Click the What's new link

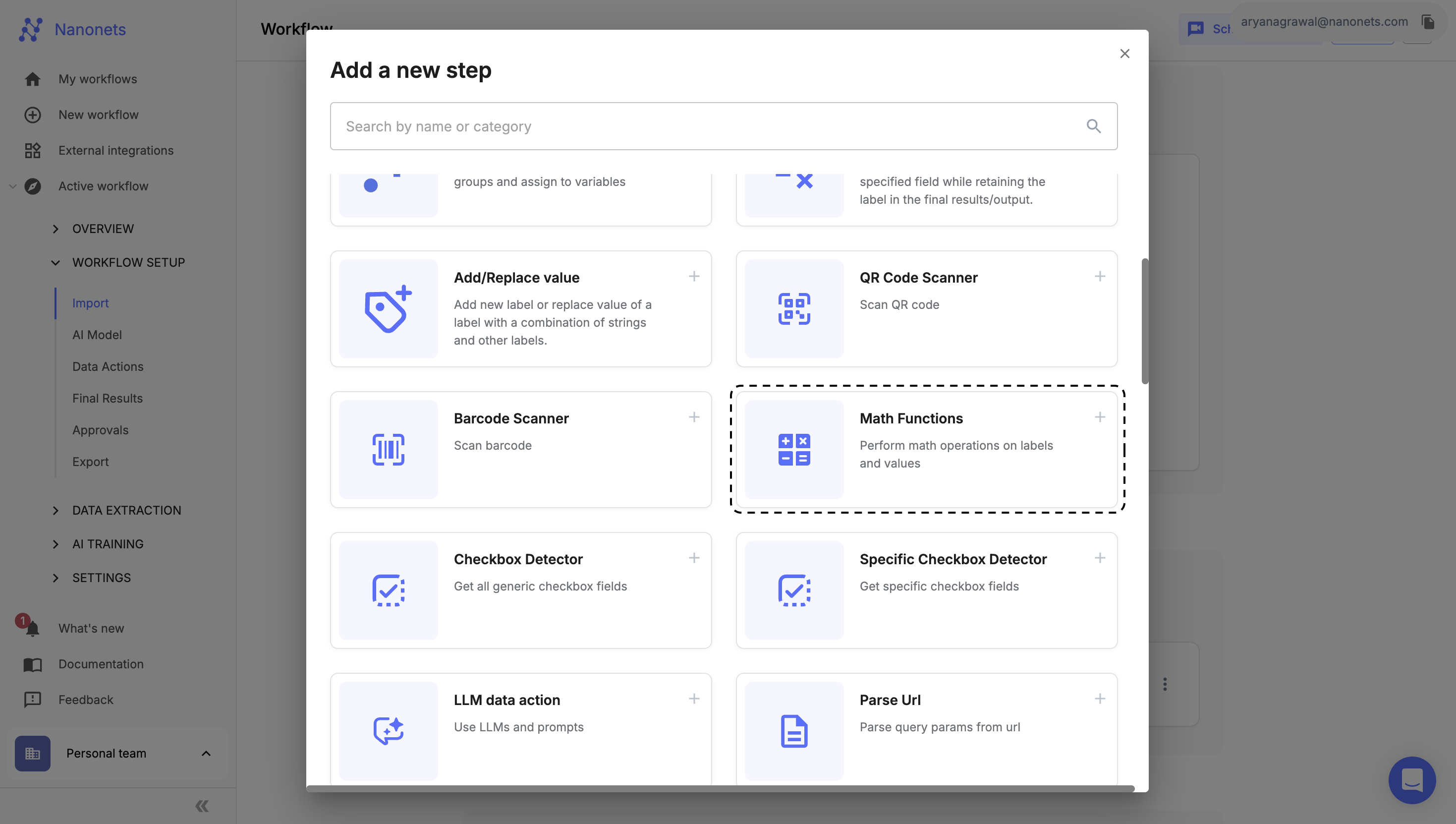[91, 628]
